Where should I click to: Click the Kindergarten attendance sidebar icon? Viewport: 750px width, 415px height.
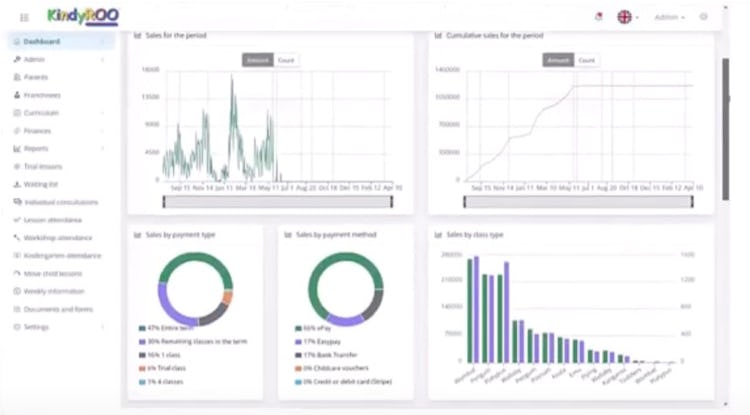coord(17,255)
